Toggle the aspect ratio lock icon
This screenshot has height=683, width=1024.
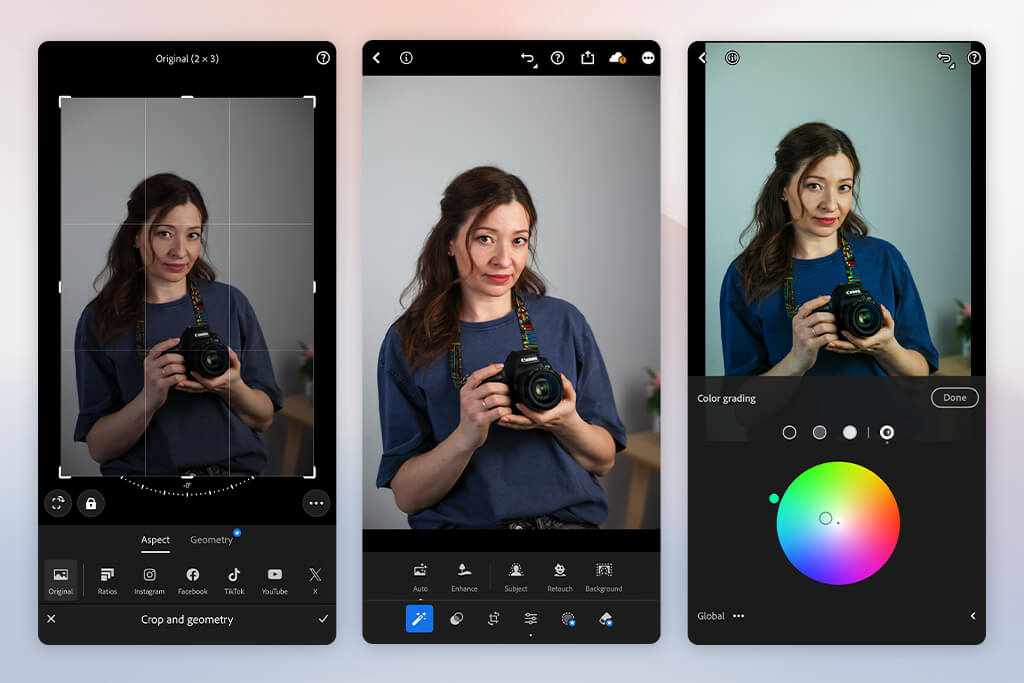91,503
